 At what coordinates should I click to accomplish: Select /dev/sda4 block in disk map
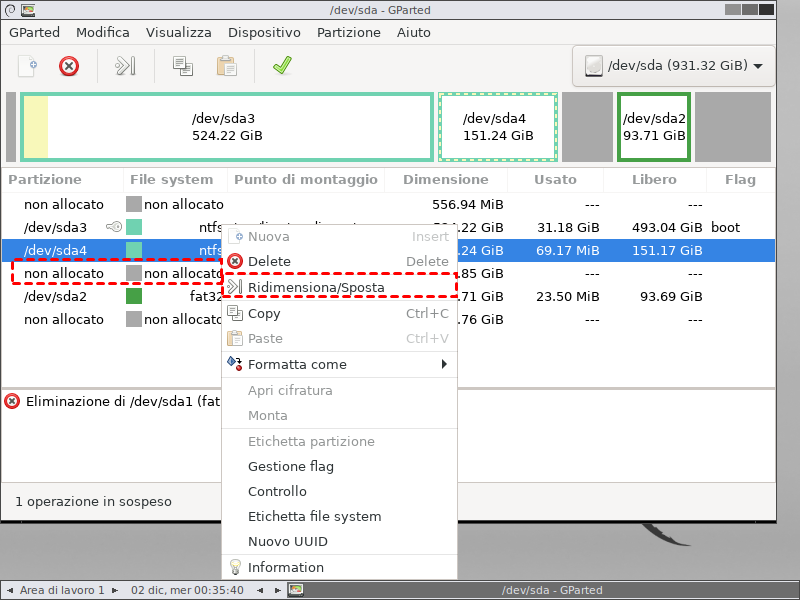tap(498, 127)
